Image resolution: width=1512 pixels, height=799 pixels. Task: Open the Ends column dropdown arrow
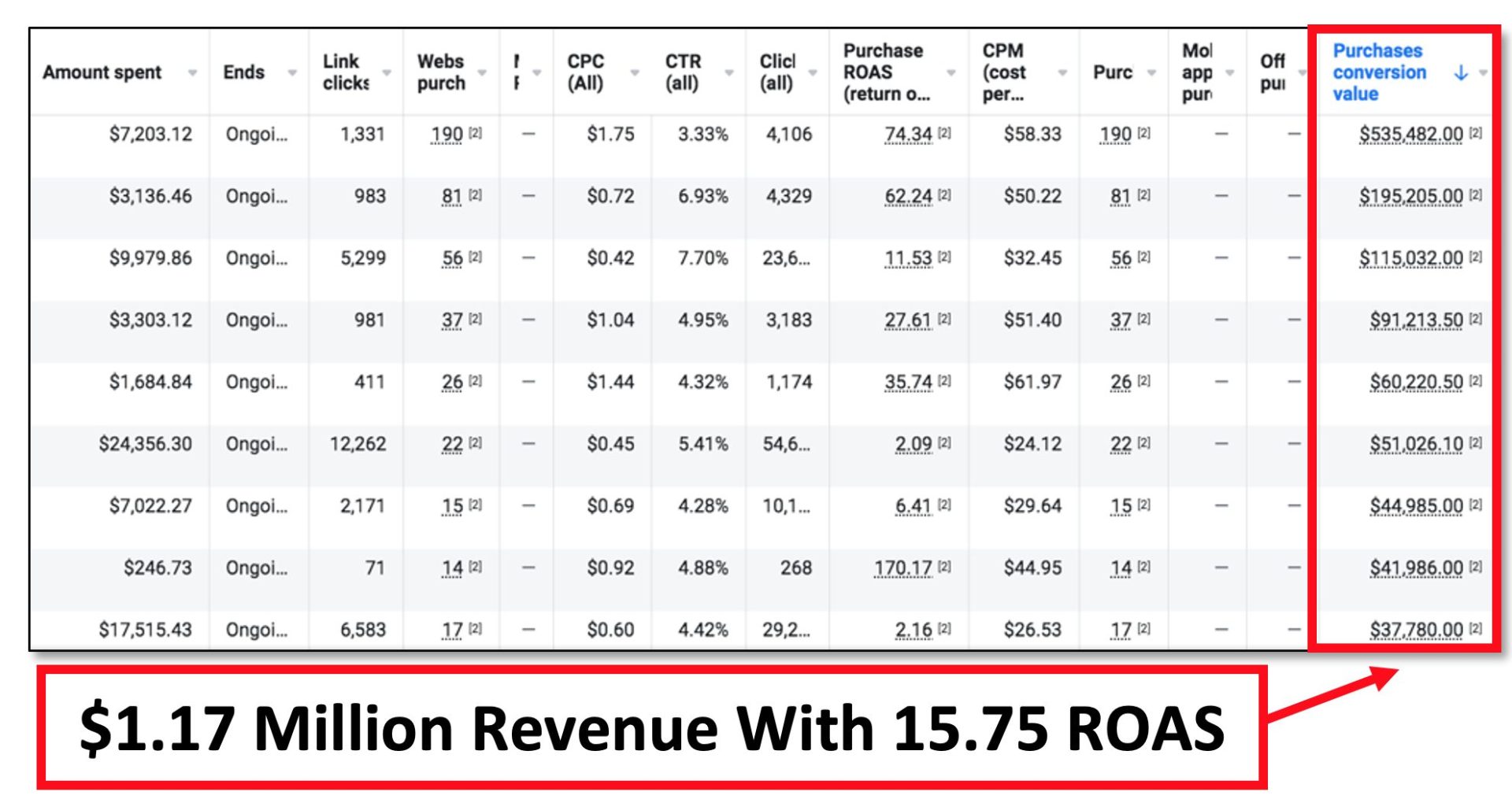[292, 72]
